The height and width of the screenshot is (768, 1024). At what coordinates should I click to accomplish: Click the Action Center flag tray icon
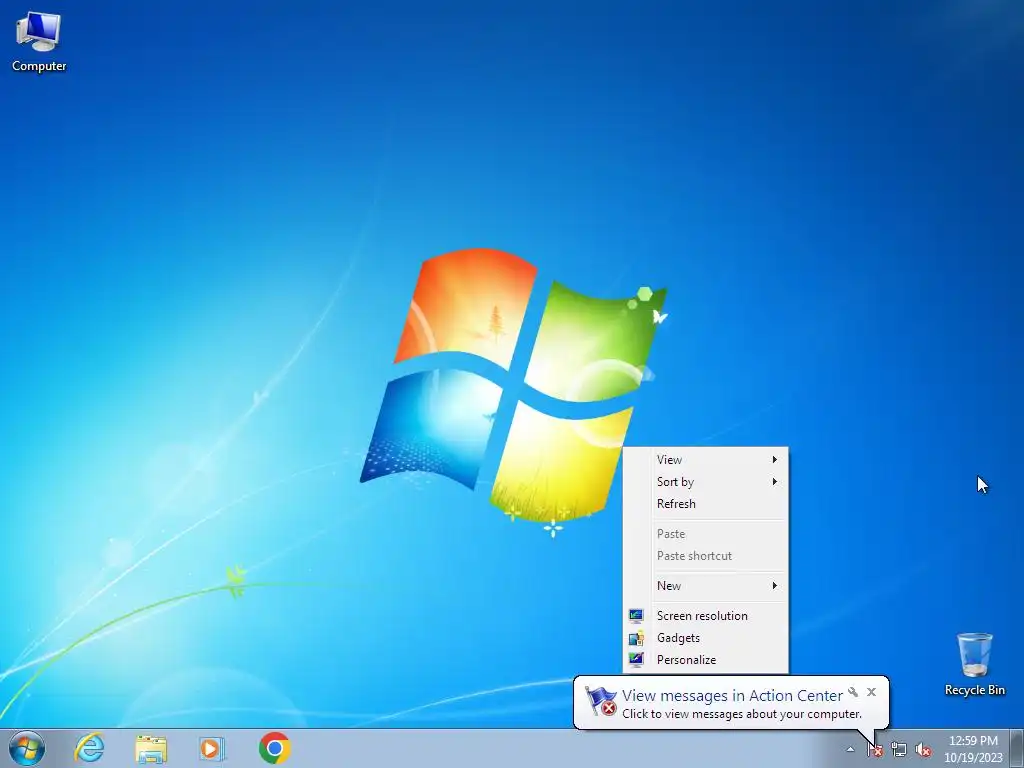[875, 750]
